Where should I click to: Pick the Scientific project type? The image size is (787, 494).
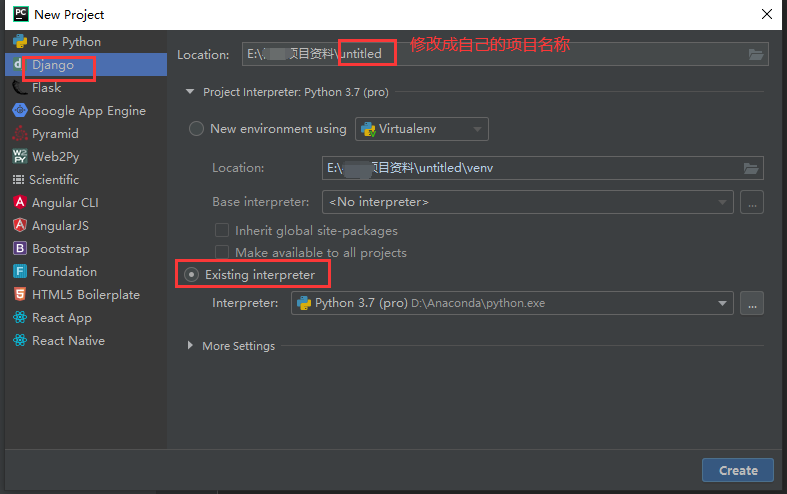pos(86,180)
